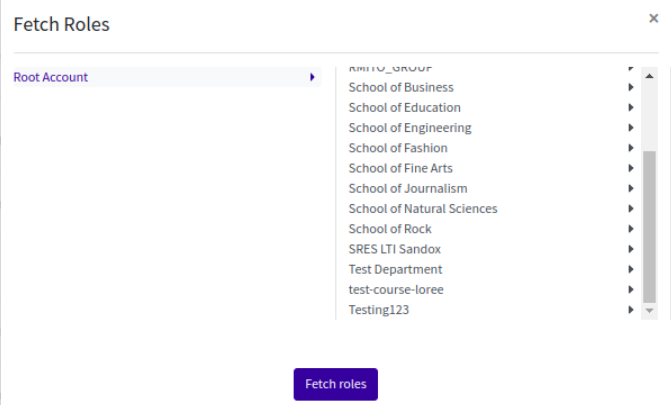
Task: Select SRES LTI Sandox account
Action: [x=394, y=249]
